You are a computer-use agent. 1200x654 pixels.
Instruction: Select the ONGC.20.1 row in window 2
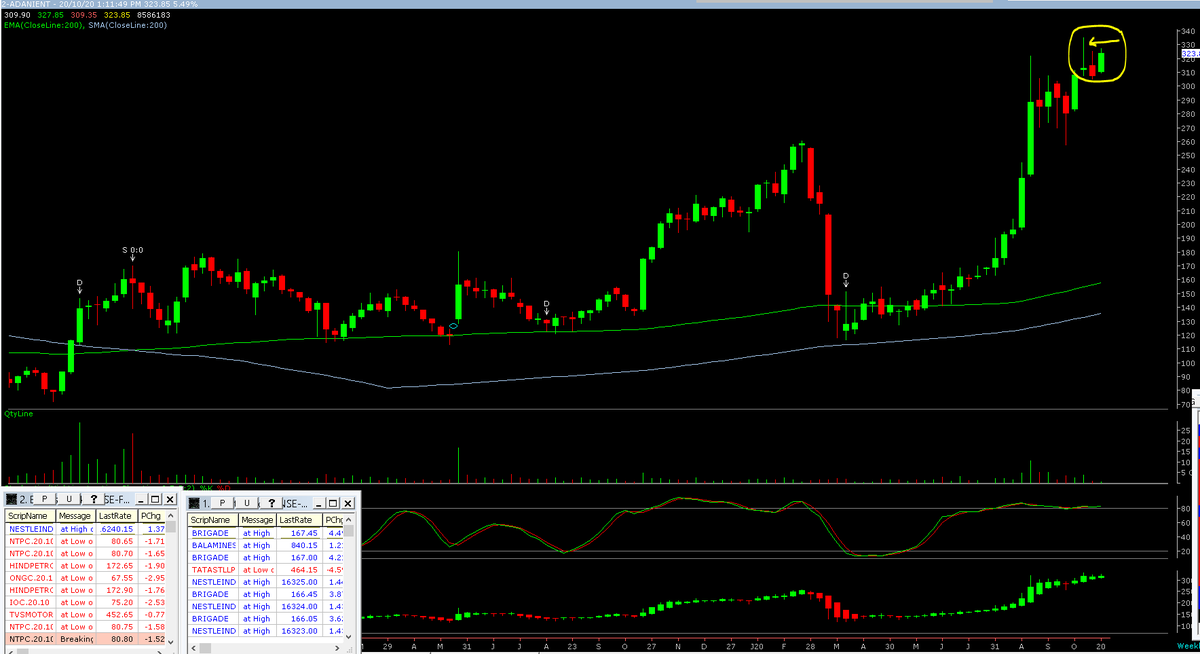point(85,578)
